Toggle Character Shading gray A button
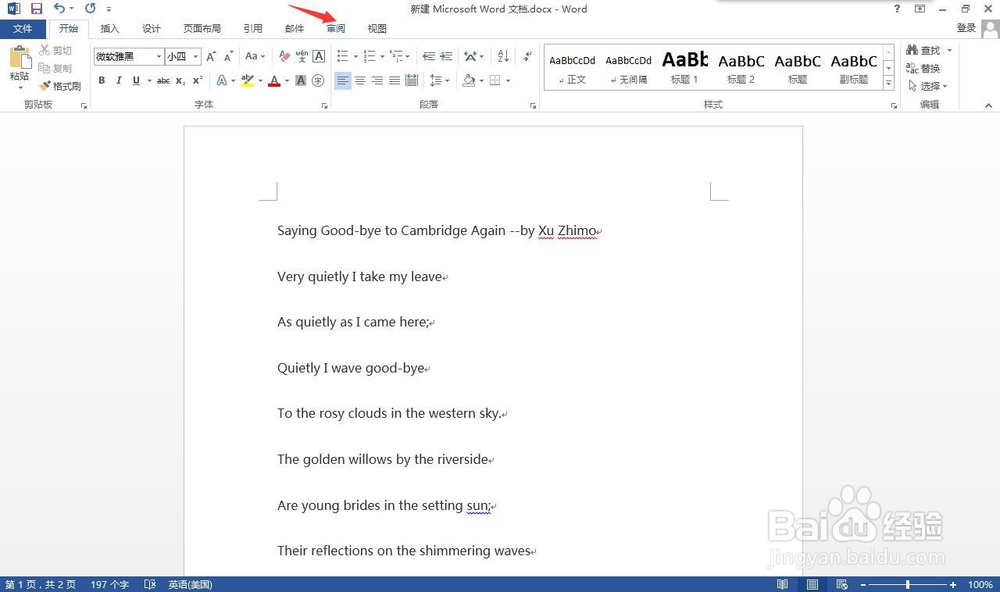1000x592 pixels. pyautogui.click(x=301, y=80)
